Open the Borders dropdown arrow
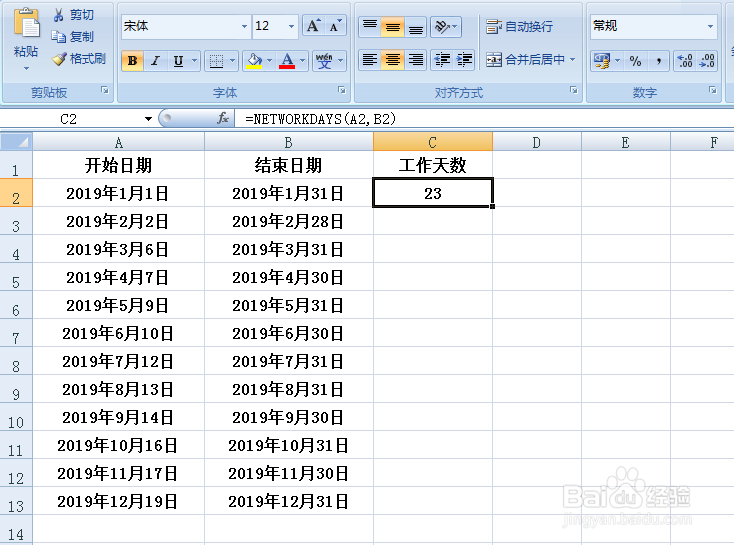 pos(233,61)
